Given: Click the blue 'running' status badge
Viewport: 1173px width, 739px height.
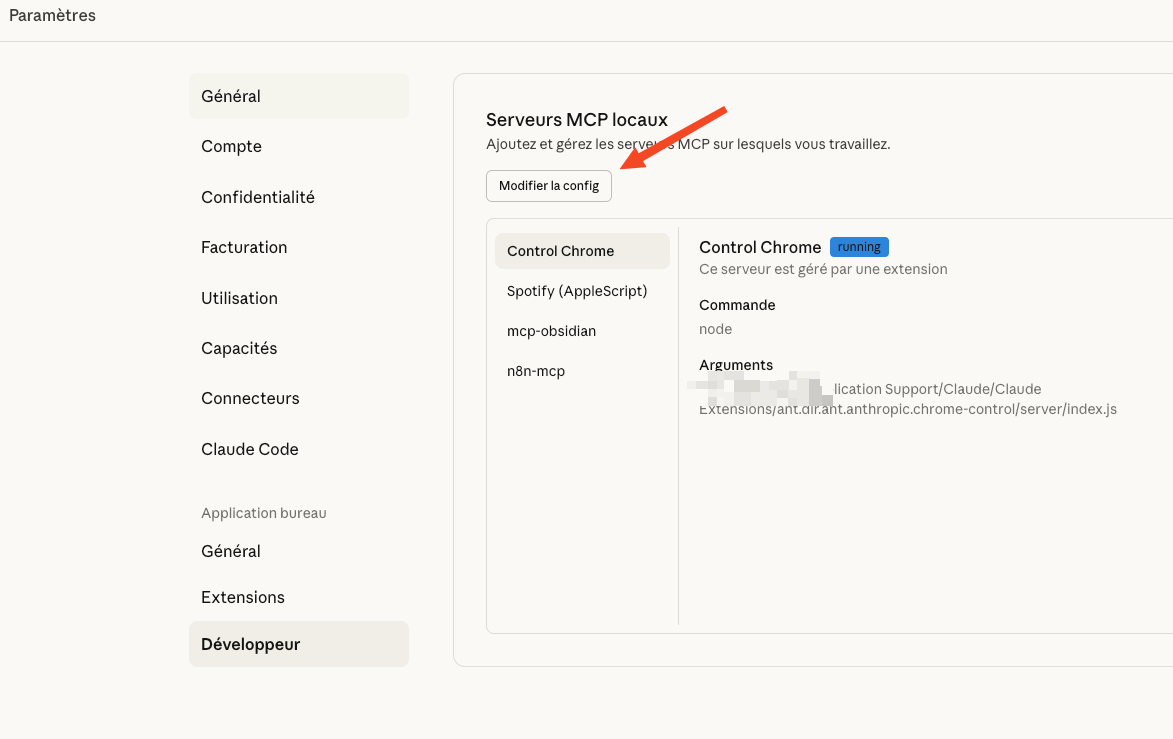Looking at the screenshot, I should coord(859,247).
